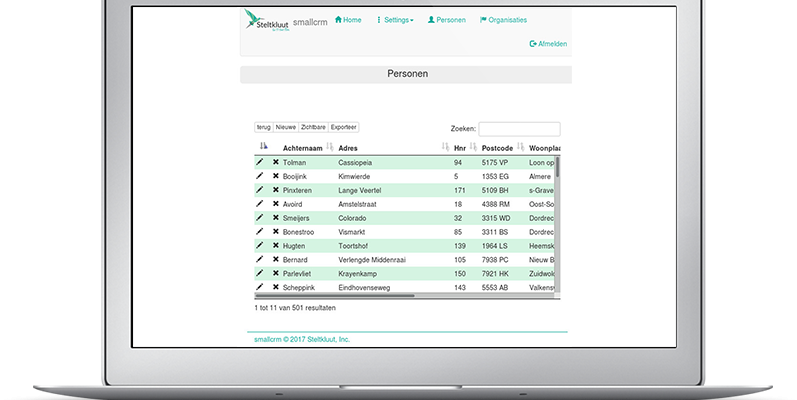
Task: Edit the Bonestroo row with pencil icon
Action: 260,231
